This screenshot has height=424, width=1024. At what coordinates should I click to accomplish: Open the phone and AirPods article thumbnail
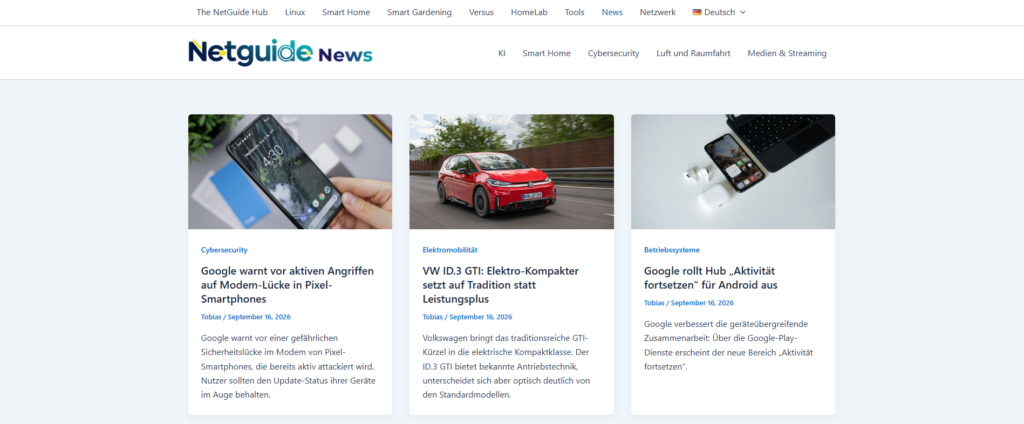(x=733, y=172)
